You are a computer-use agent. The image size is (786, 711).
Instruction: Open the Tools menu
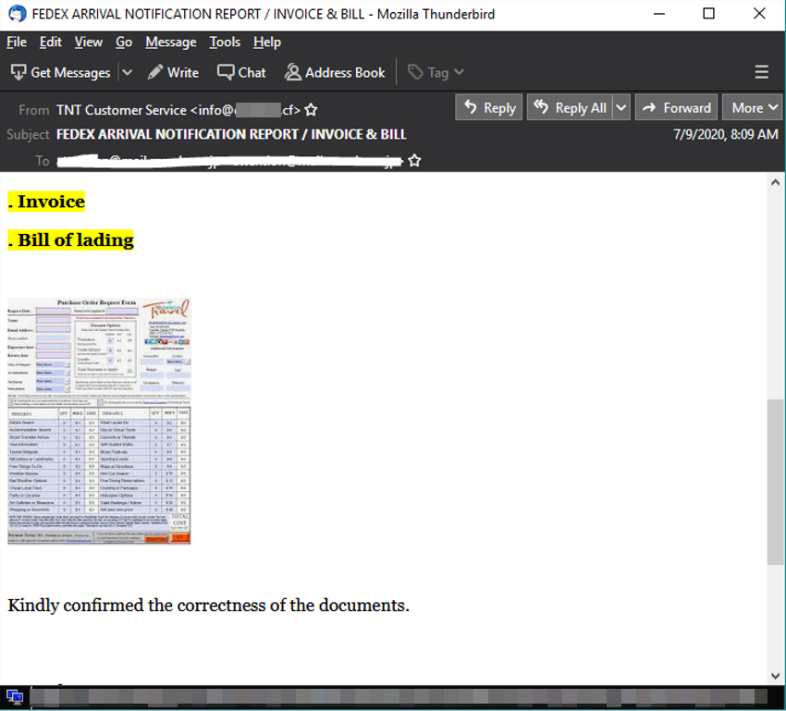point(225,42)
